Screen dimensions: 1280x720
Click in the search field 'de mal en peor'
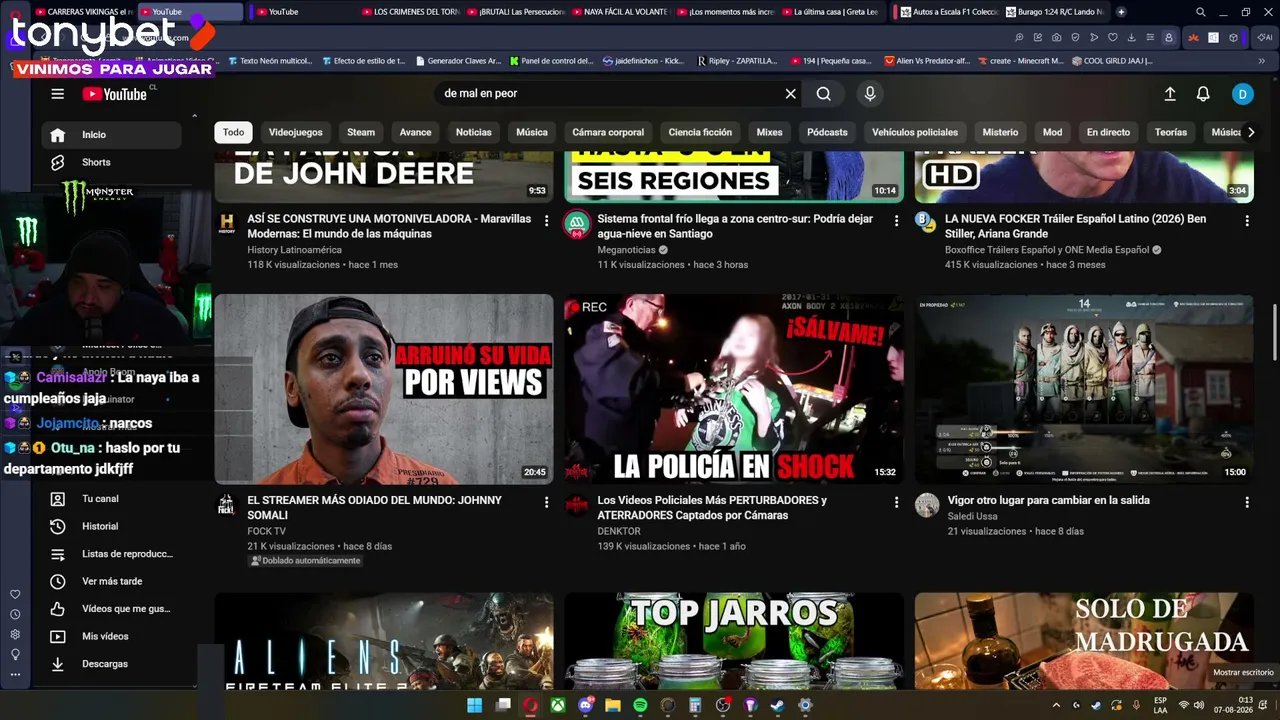[x=608, y=94]
